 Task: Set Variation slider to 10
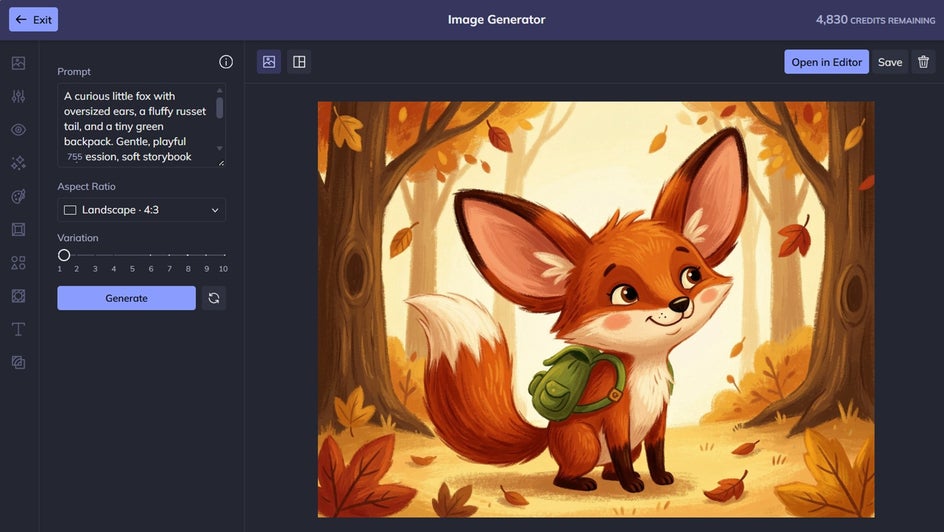(224, 255)
